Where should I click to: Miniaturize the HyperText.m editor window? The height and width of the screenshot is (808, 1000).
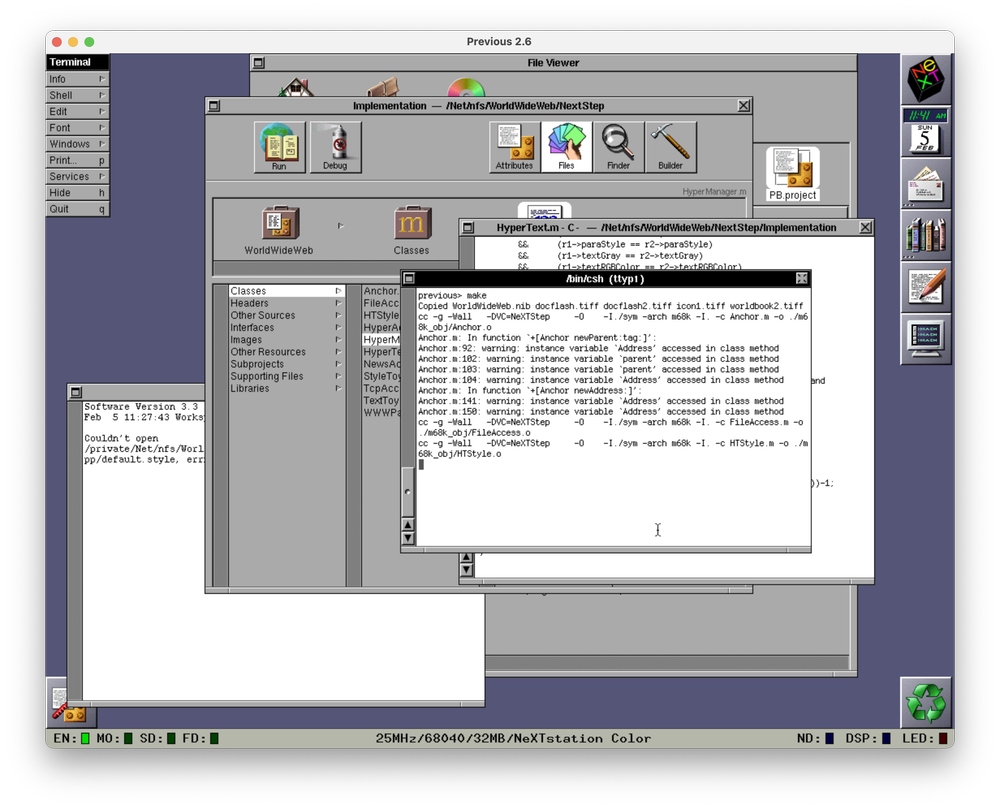tap(468, 228)
